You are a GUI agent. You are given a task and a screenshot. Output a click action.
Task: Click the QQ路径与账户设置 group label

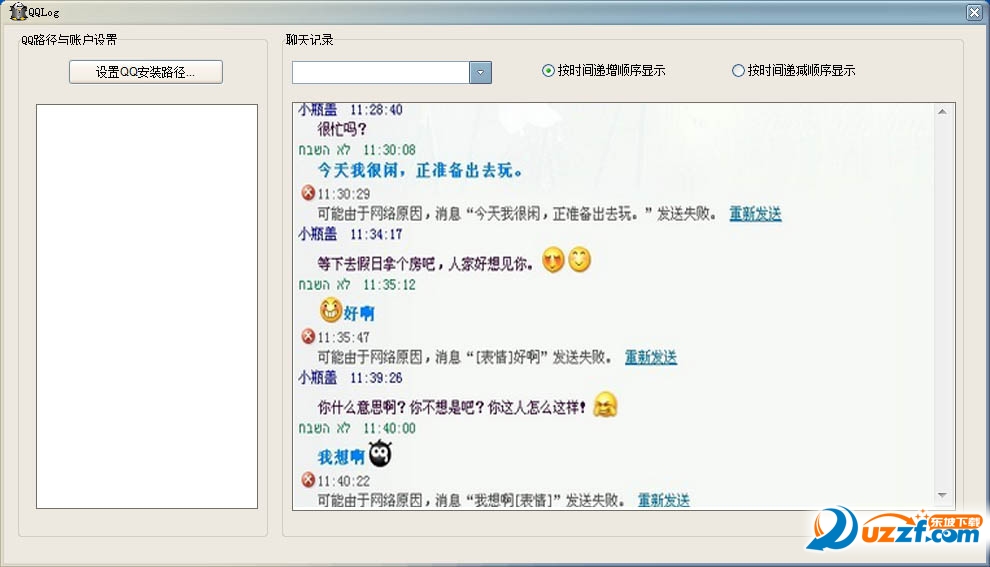point(69,40)
